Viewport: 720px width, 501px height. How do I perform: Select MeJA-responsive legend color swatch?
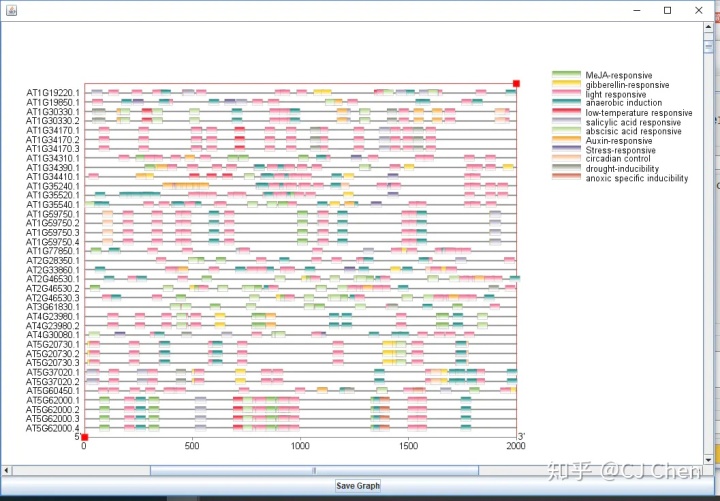pyautogui.click(x=566, y=75)
